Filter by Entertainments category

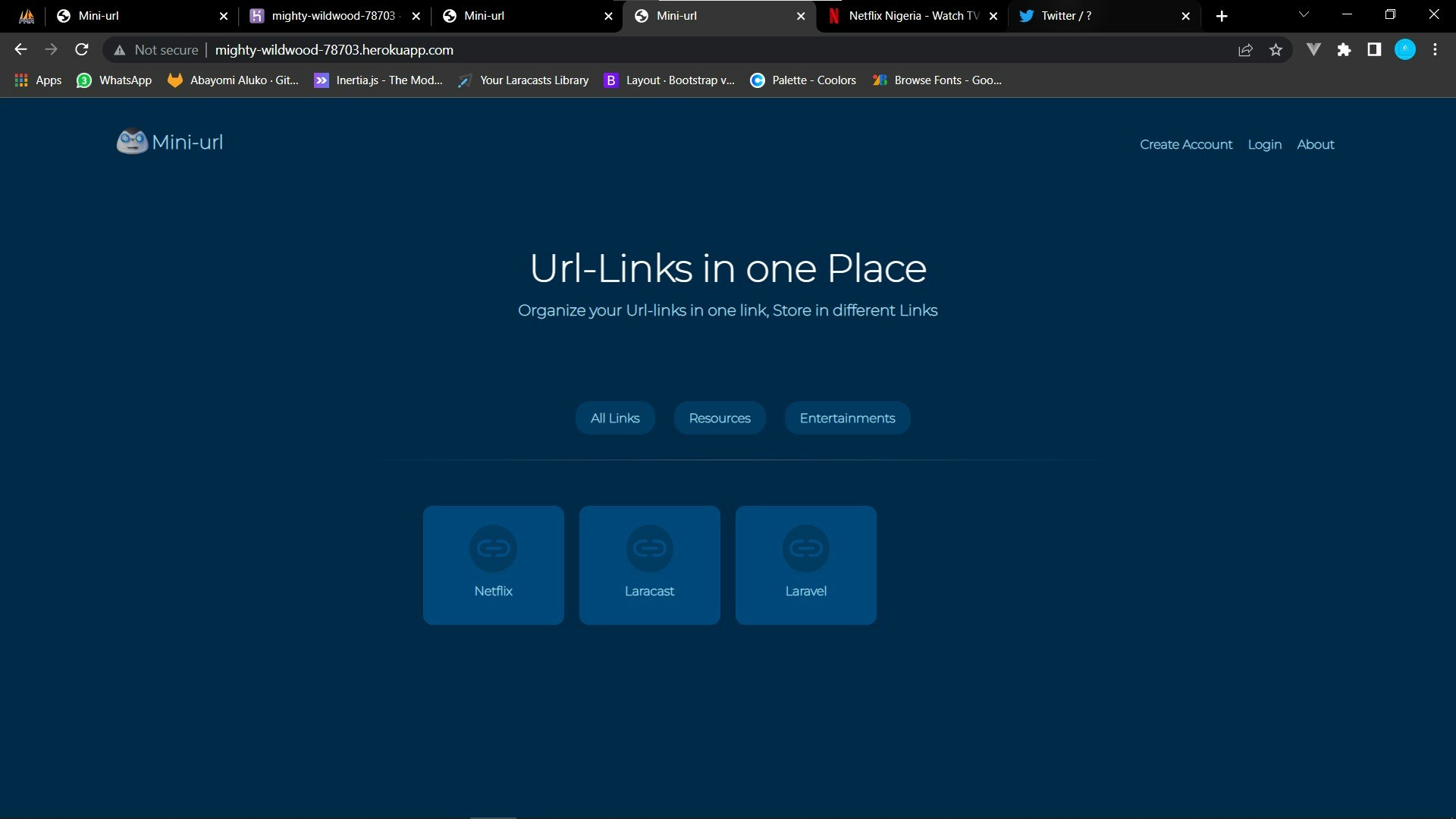click(847, 418)
